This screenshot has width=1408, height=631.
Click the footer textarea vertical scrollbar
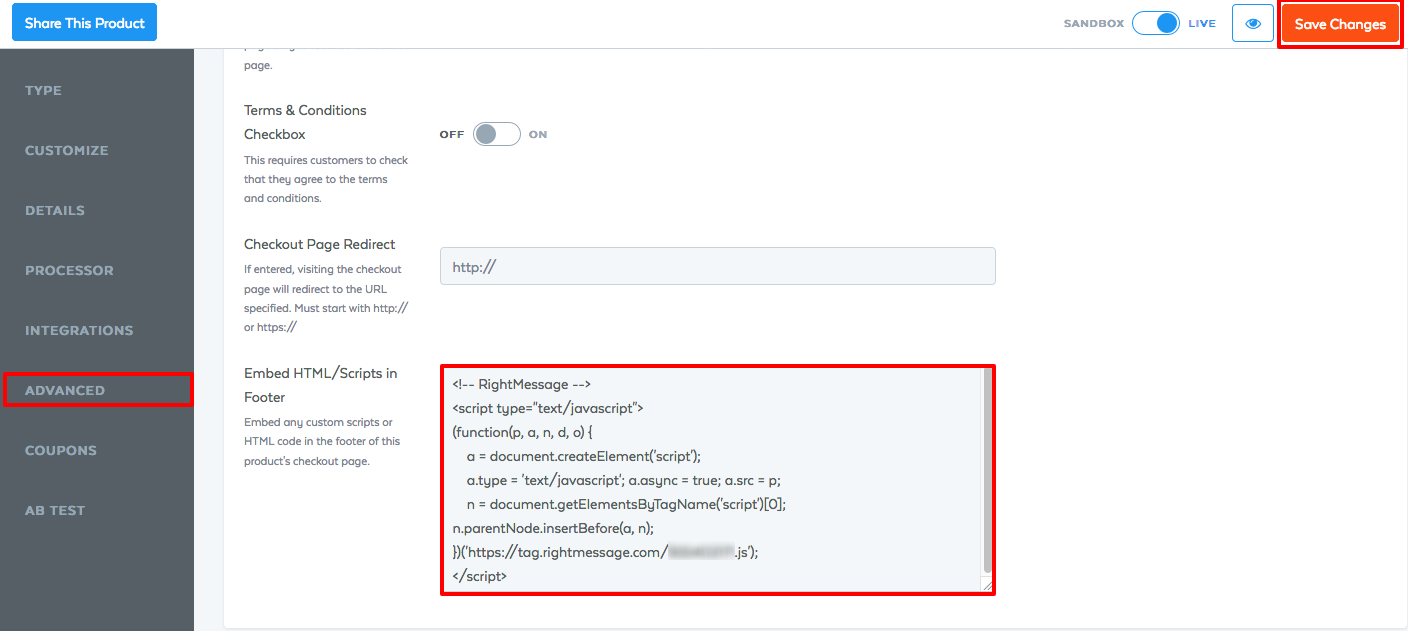coord(988,470)
